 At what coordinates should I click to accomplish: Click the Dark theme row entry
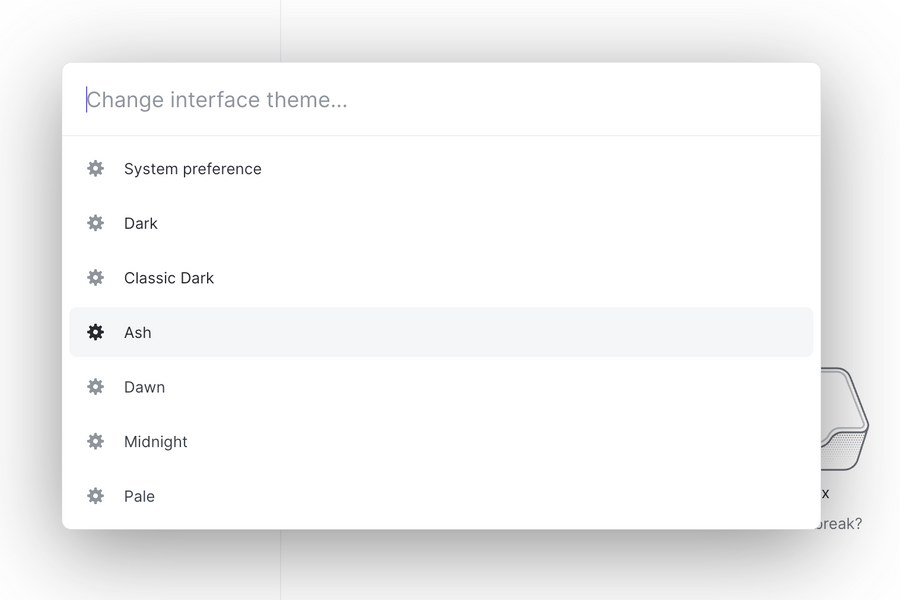click(140, 223)
